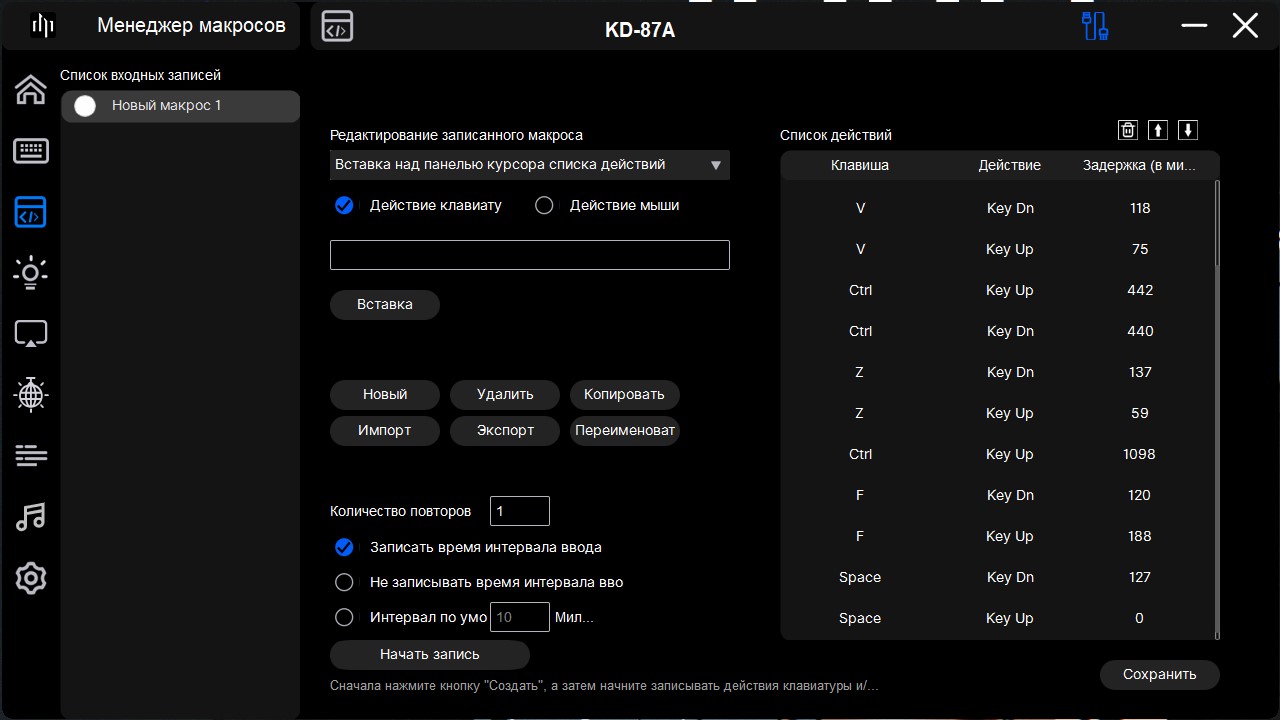Click the Копировать copy button

(x=625, y=394)
